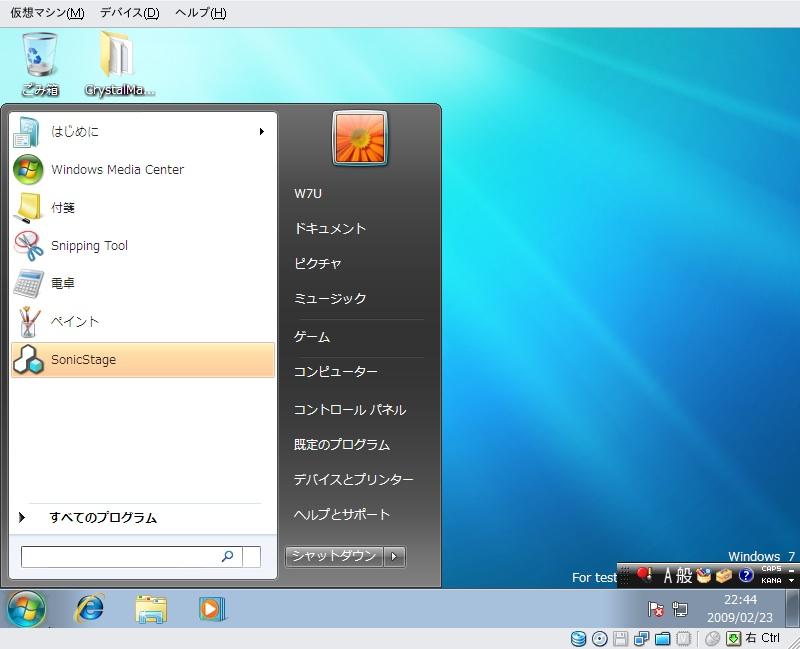Click the VirtualBox optical disc status icon
Screen dimensions: 800x649
[600, 638]
